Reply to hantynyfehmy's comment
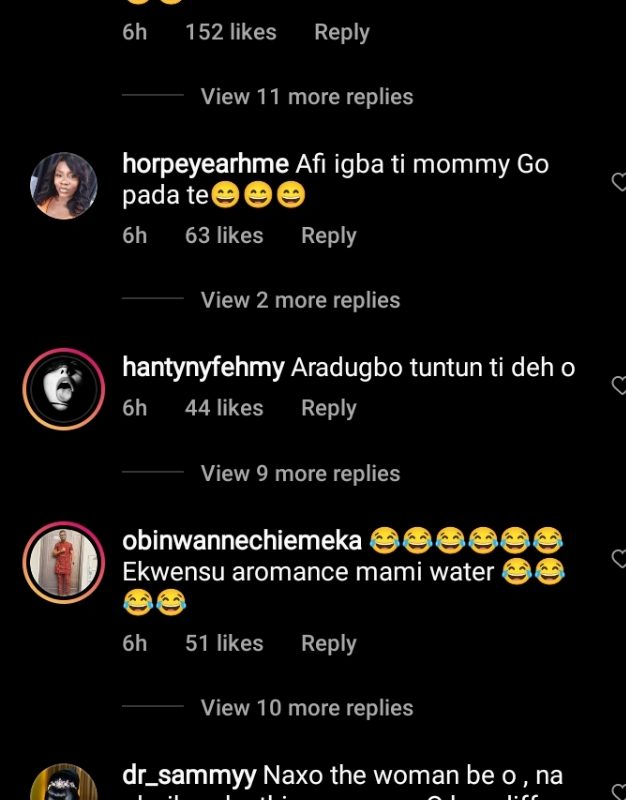The image size is (626, 800). coord(328,408)
